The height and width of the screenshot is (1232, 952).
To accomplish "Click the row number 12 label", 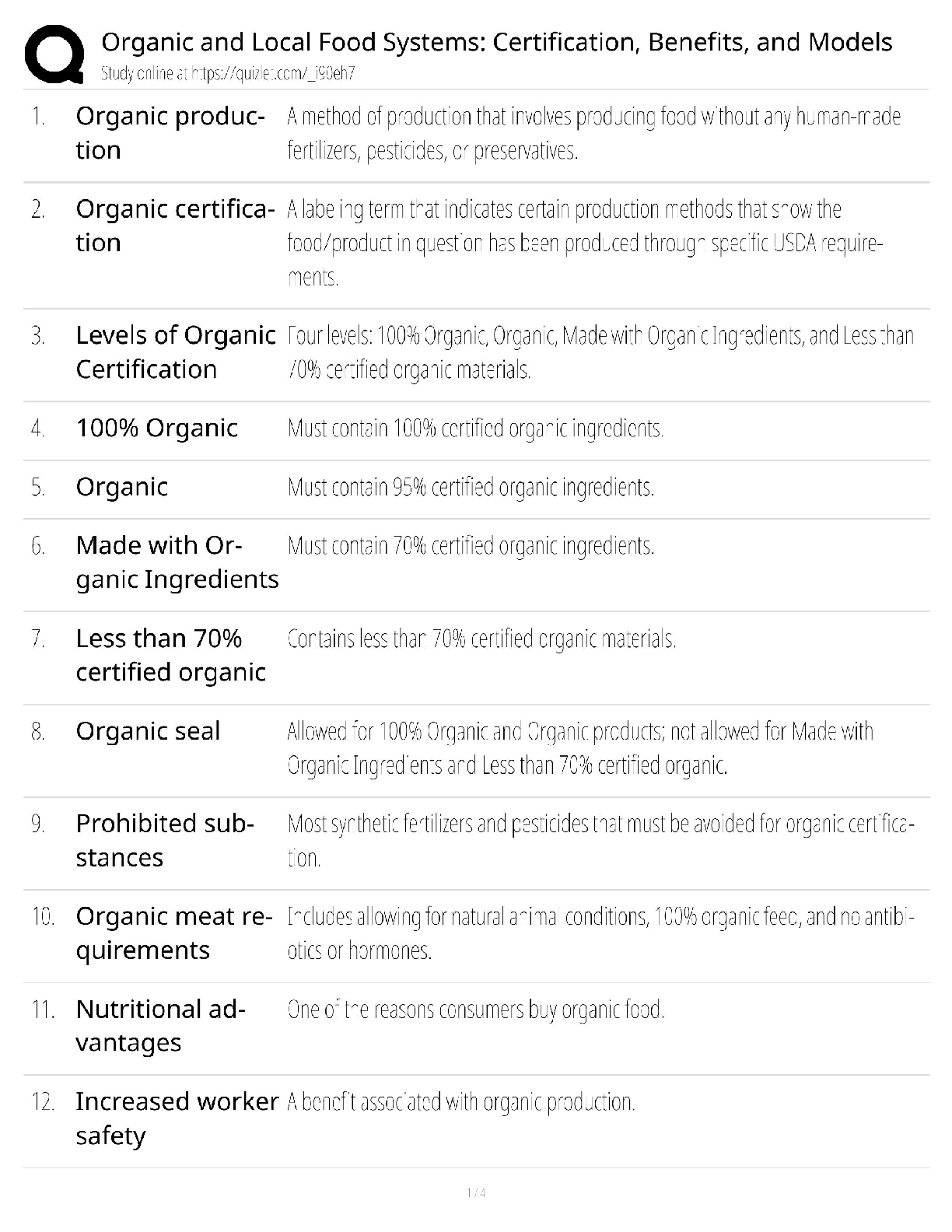I will click(x=43, y=1102).
